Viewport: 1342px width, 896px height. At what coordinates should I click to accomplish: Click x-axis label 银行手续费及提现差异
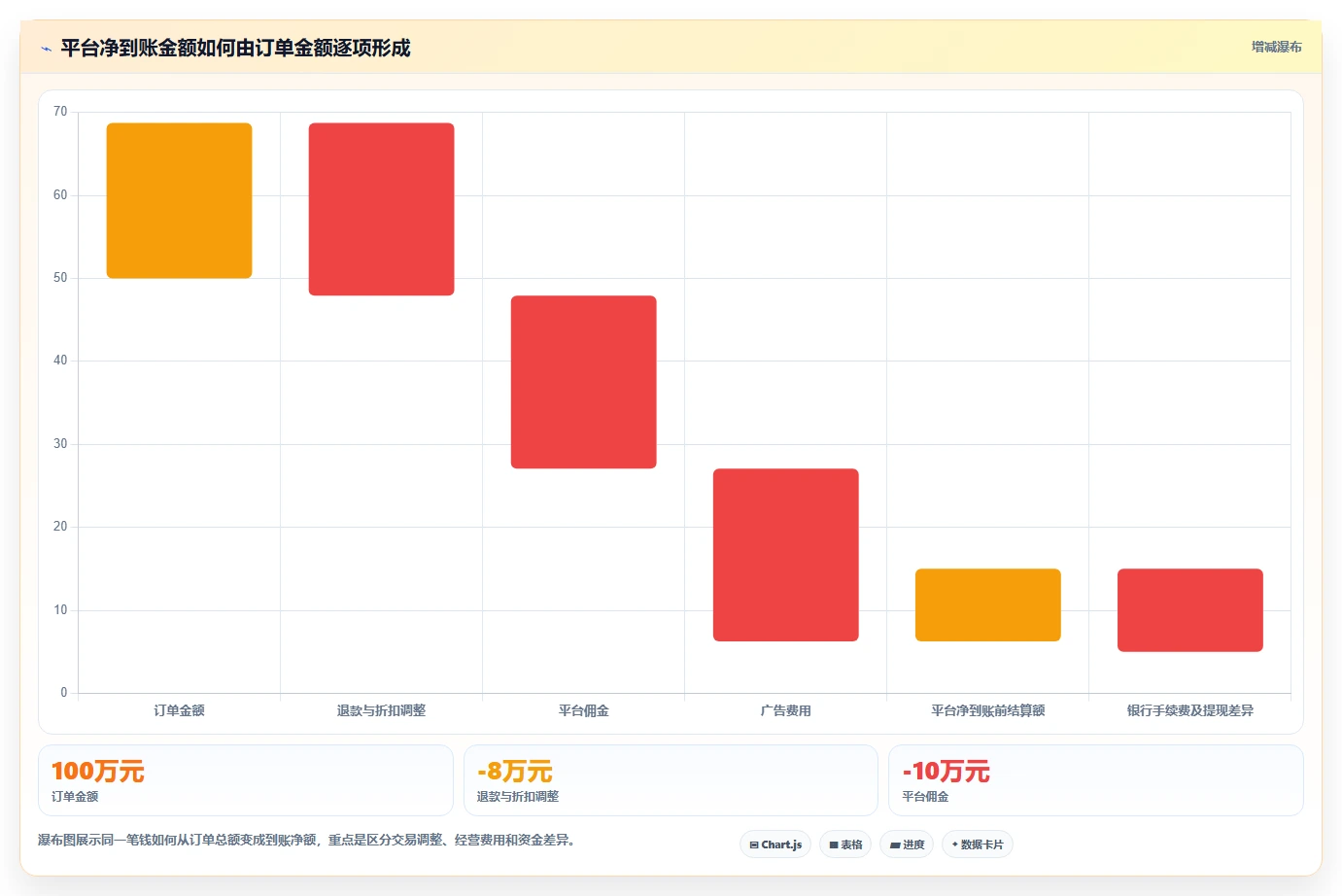click(x=1190, y=710)
